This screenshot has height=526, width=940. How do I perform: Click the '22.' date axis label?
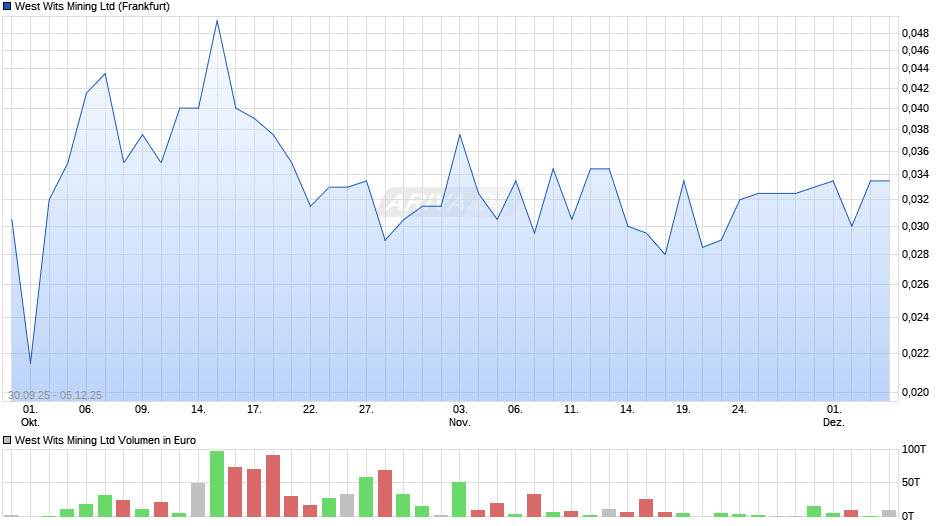(x=310, y=410)
